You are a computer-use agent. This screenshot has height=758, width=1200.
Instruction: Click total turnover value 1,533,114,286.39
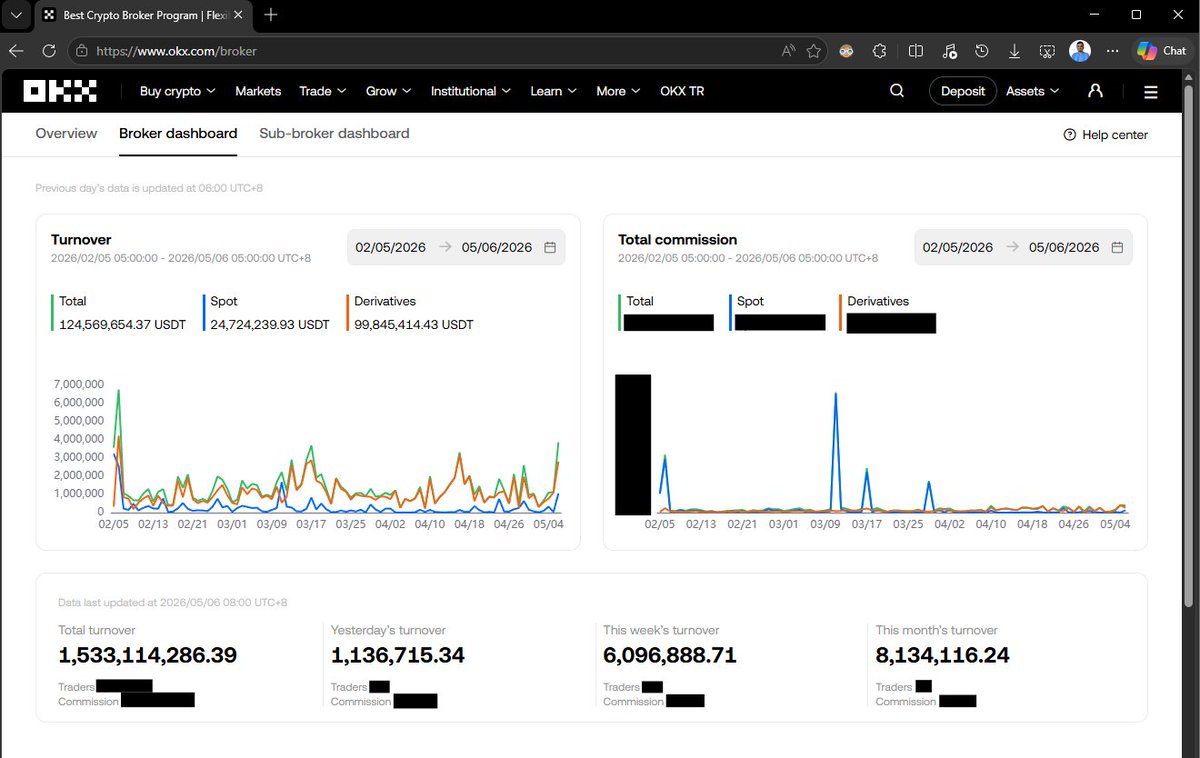148,656
